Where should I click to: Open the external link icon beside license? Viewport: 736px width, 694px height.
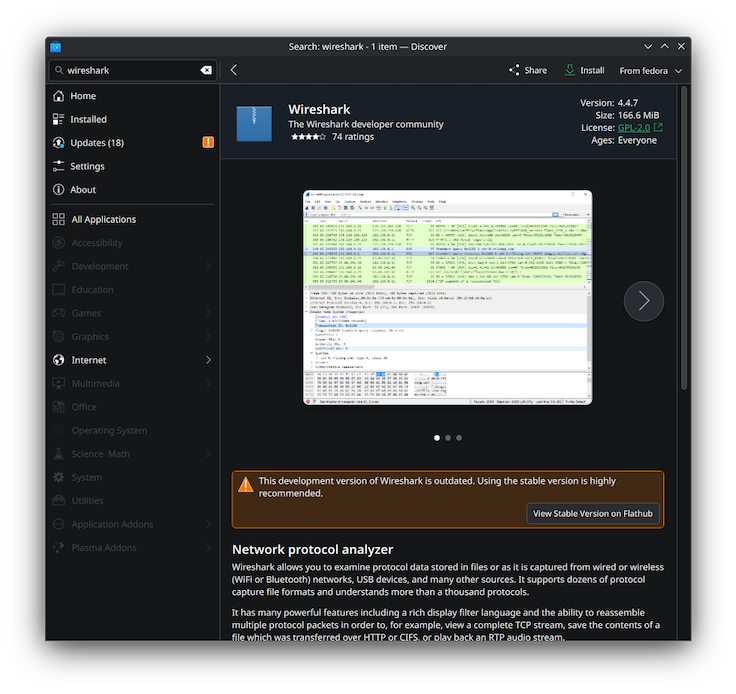[659, 127]
